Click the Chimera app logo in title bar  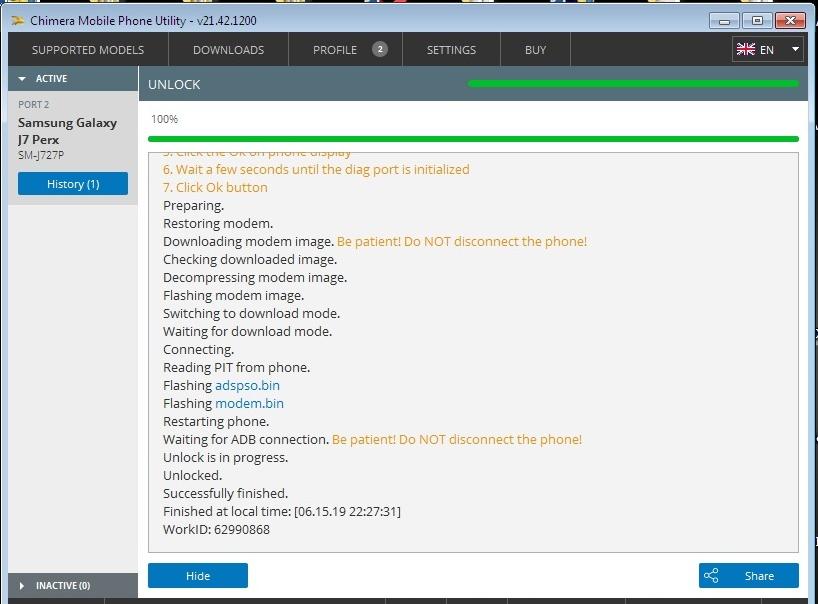click(x=18, y=21)
